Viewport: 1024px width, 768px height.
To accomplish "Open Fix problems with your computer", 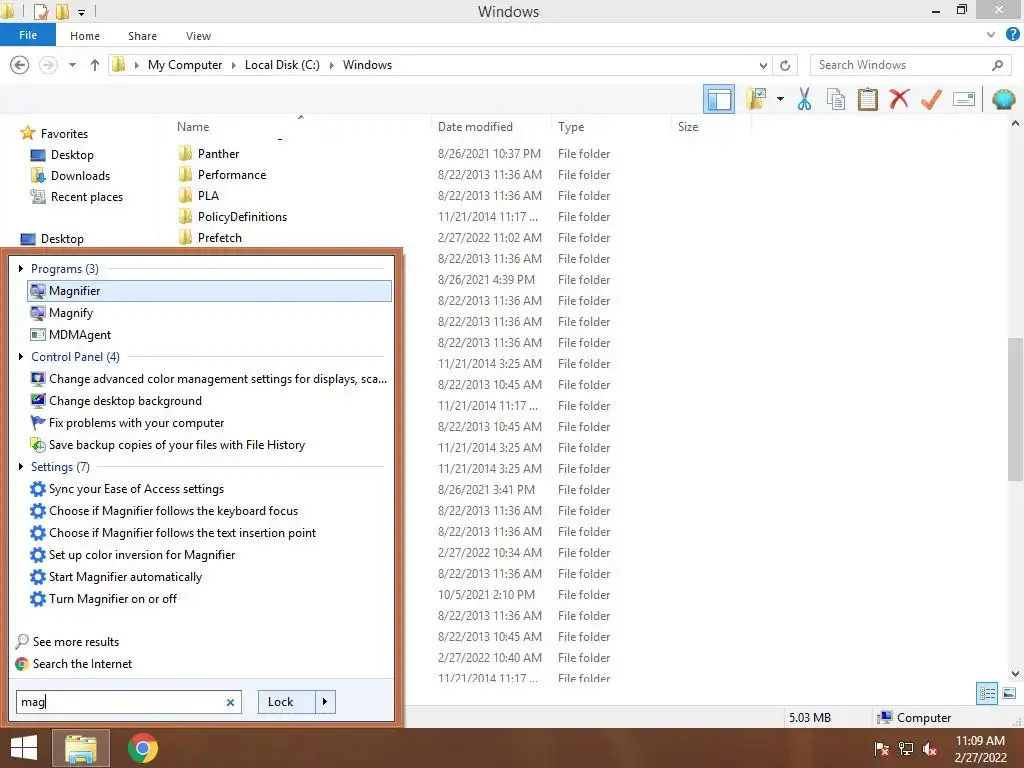I will (x=136, y=423).
